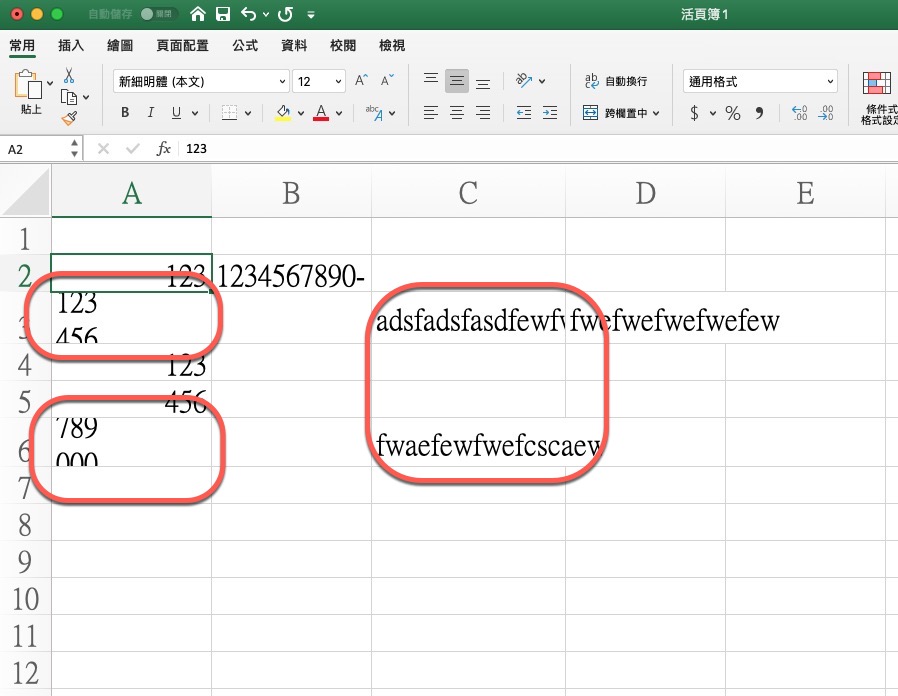Image resolution: width=898 pixels, height=696 pixels.
Task: Click the fx insert function button
Action: 164,149
